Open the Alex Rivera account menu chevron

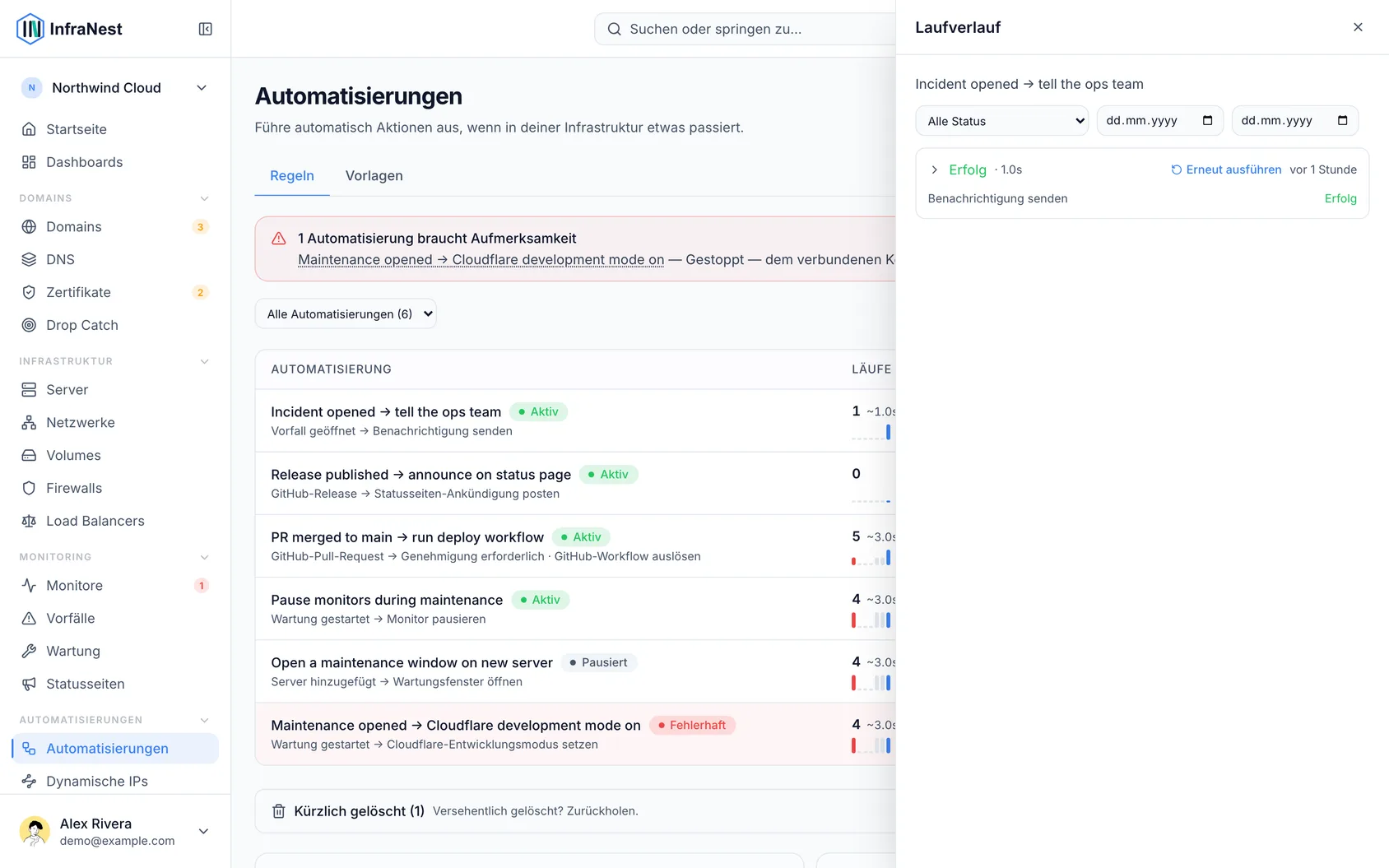point(203,831)
